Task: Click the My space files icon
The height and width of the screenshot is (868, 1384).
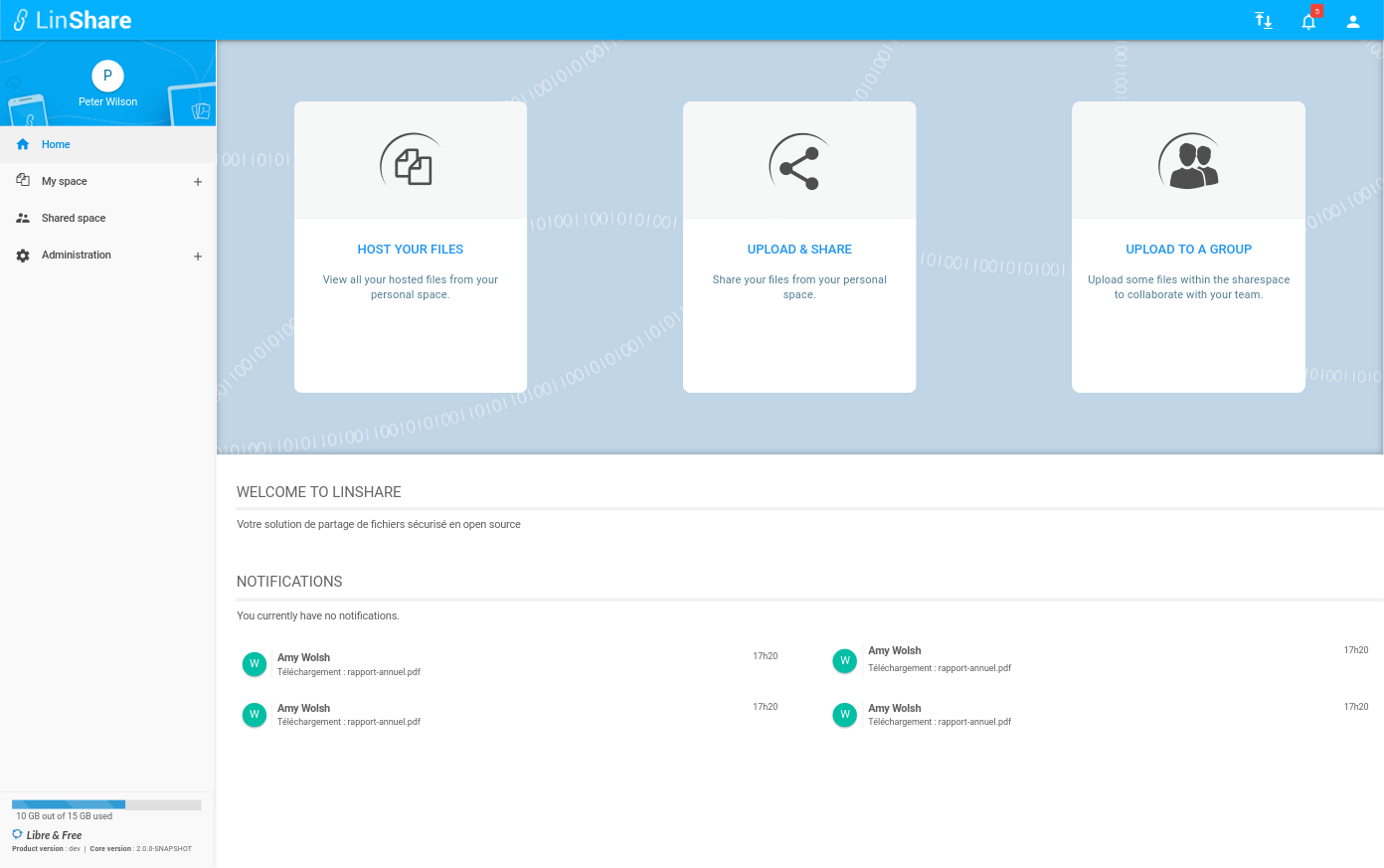Action: coord(23,180)
